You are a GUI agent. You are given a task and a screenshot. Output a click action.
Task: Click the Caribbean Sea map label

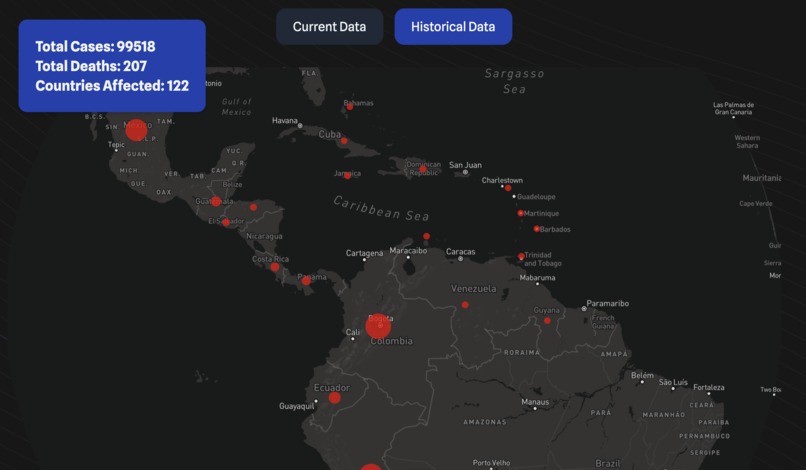[x=381, y=208]
